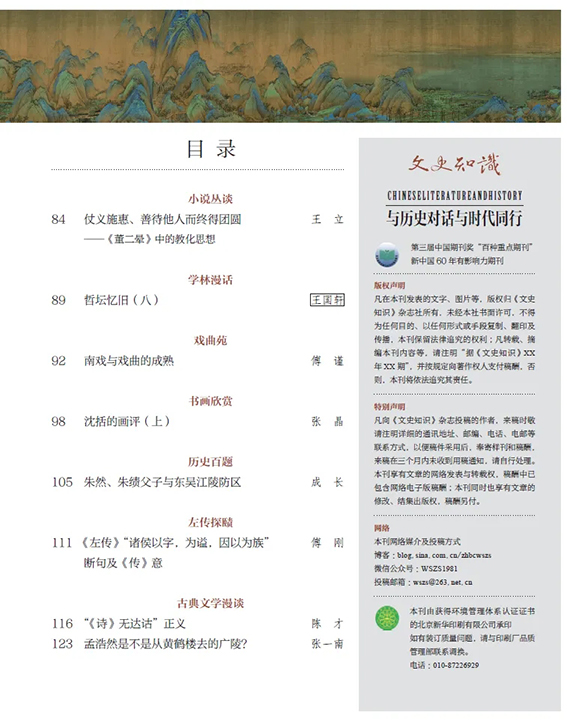567x724 pixels.
Task: Click the line 本刊网络媒介及投稿方式
Action: click(x=417, y=541)
